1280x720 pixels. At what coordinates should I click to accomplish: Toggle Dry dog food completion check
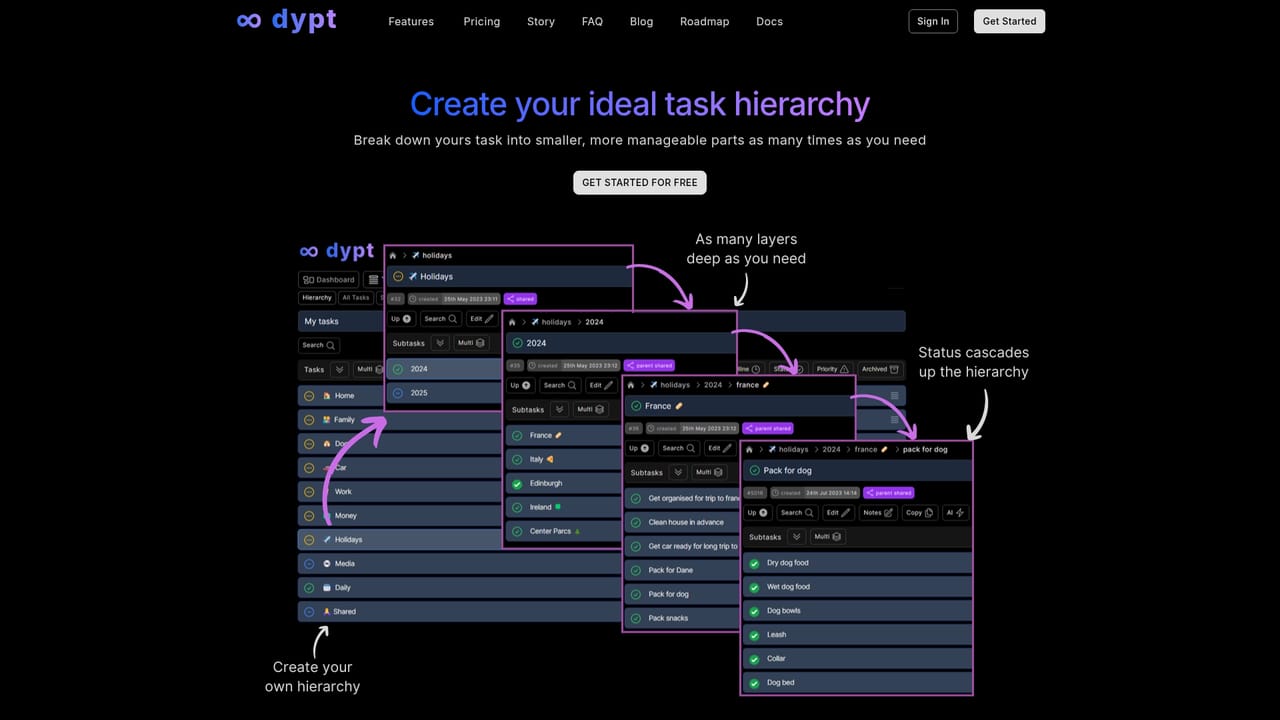pyautogui.click(x=755, y=563)
